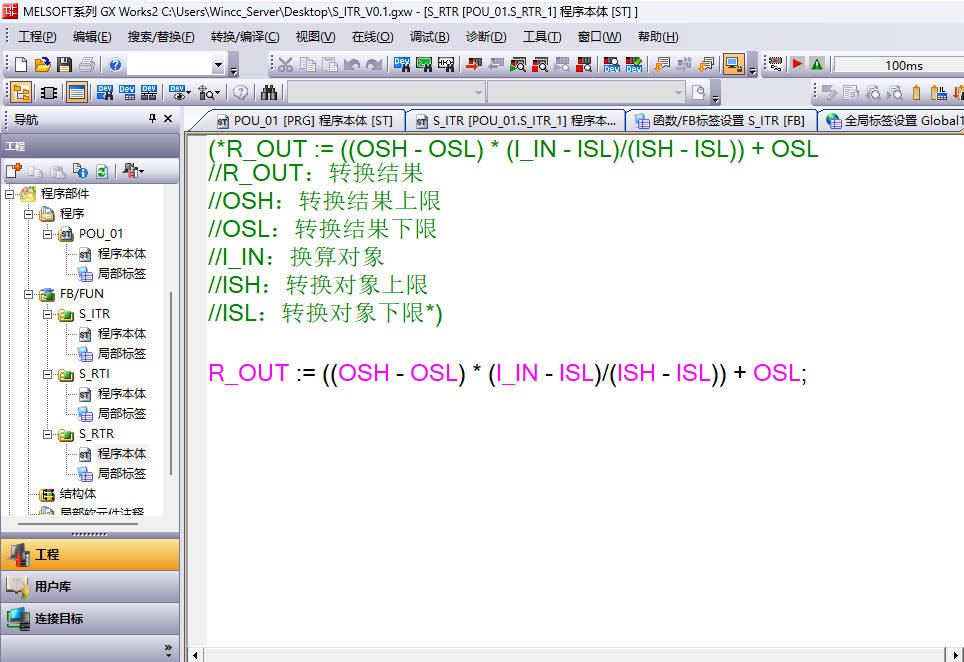Save the project with the floppy icon
This screenshot has width=964, height=662.
click(x=64, y=65)
